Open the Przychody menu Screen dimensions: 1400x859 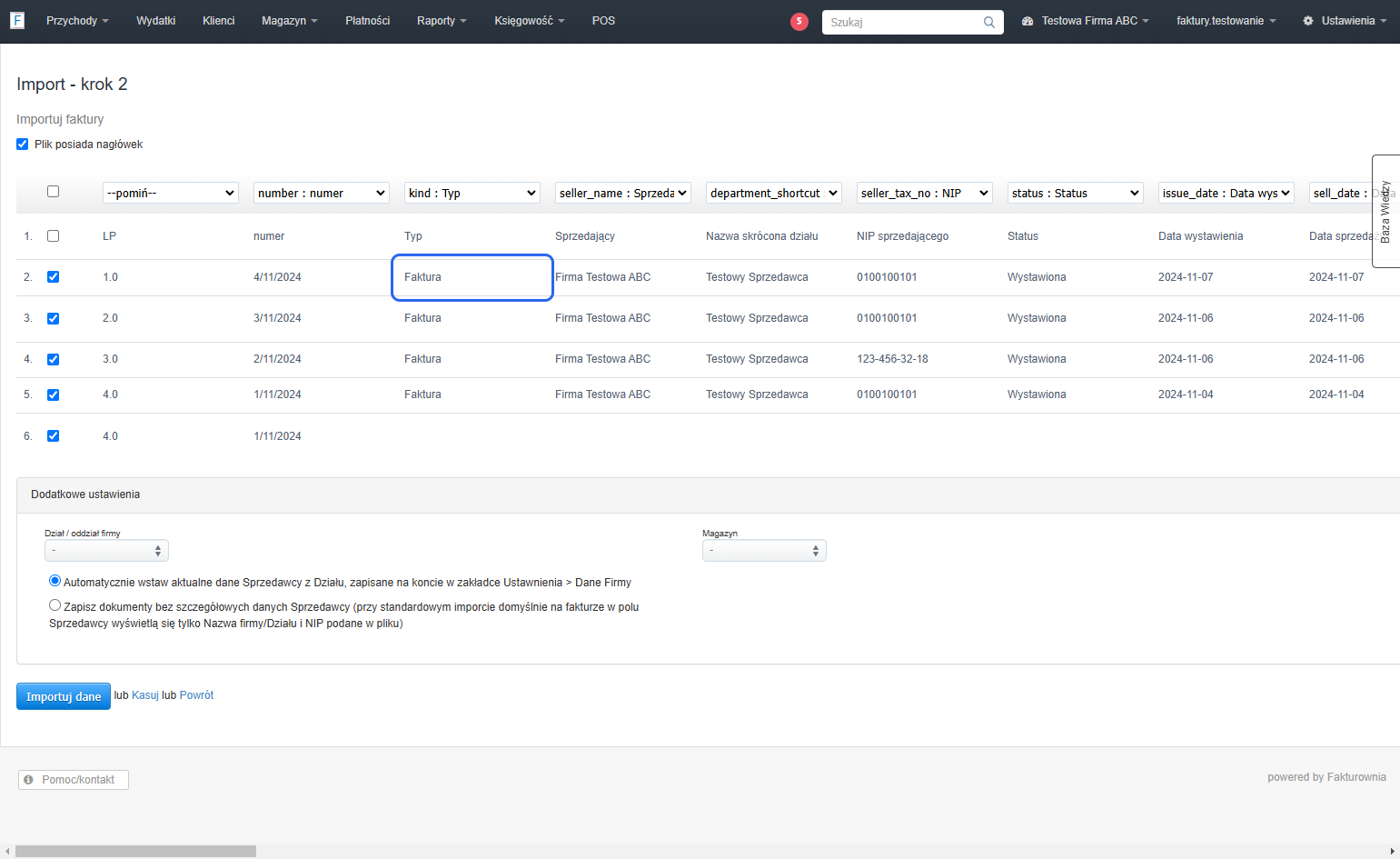(77, 21)
